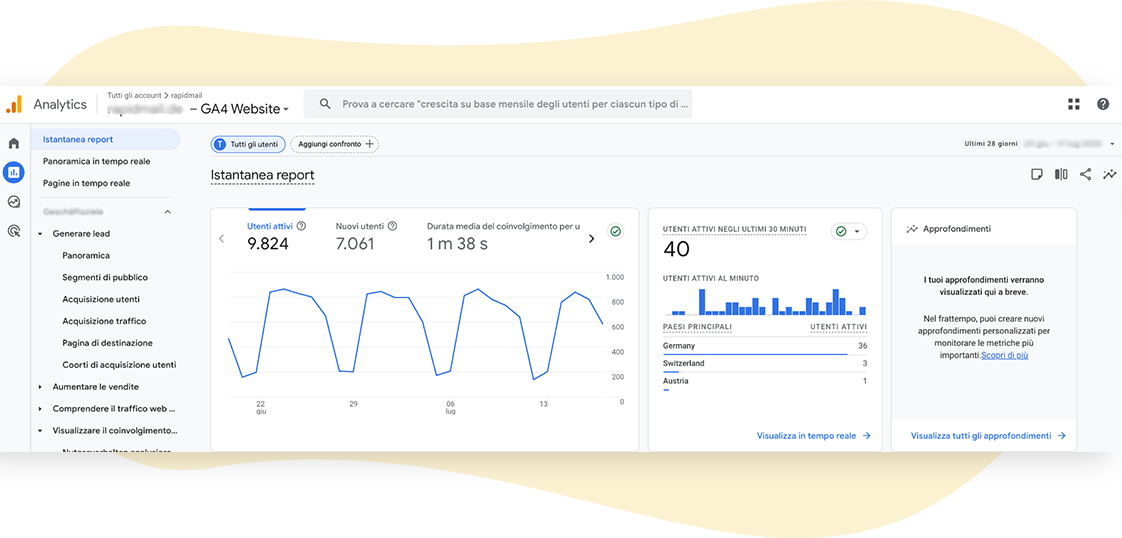
Task: Open the Insights sparkline icon
Action: coord(1109,174)
